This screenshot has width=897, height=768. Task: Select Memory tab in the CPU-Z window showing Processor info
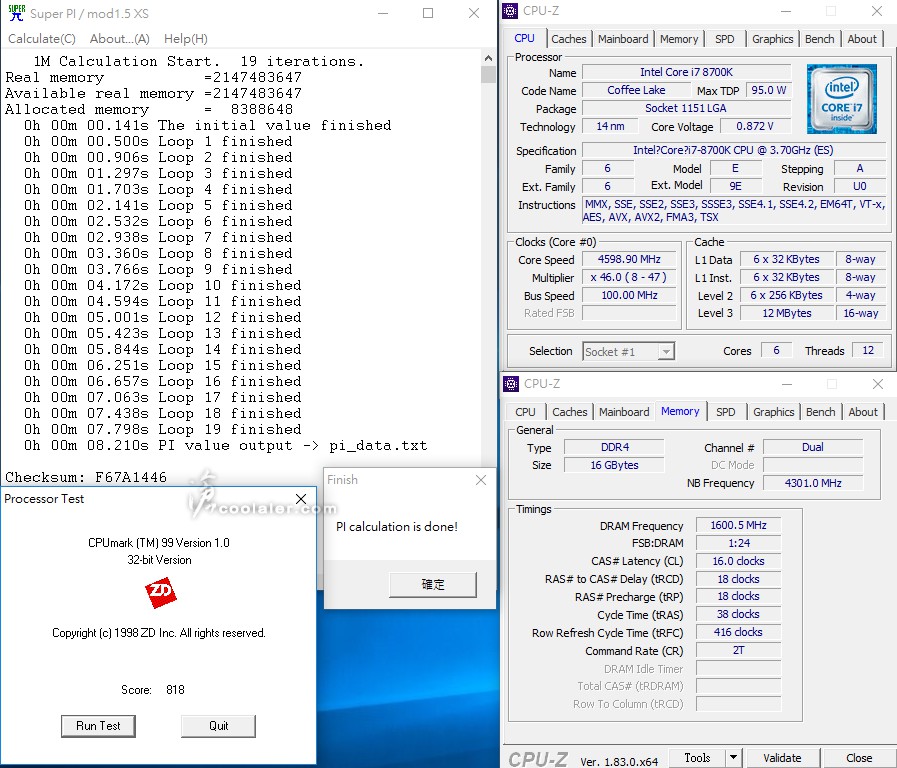(x=679, y=39)
